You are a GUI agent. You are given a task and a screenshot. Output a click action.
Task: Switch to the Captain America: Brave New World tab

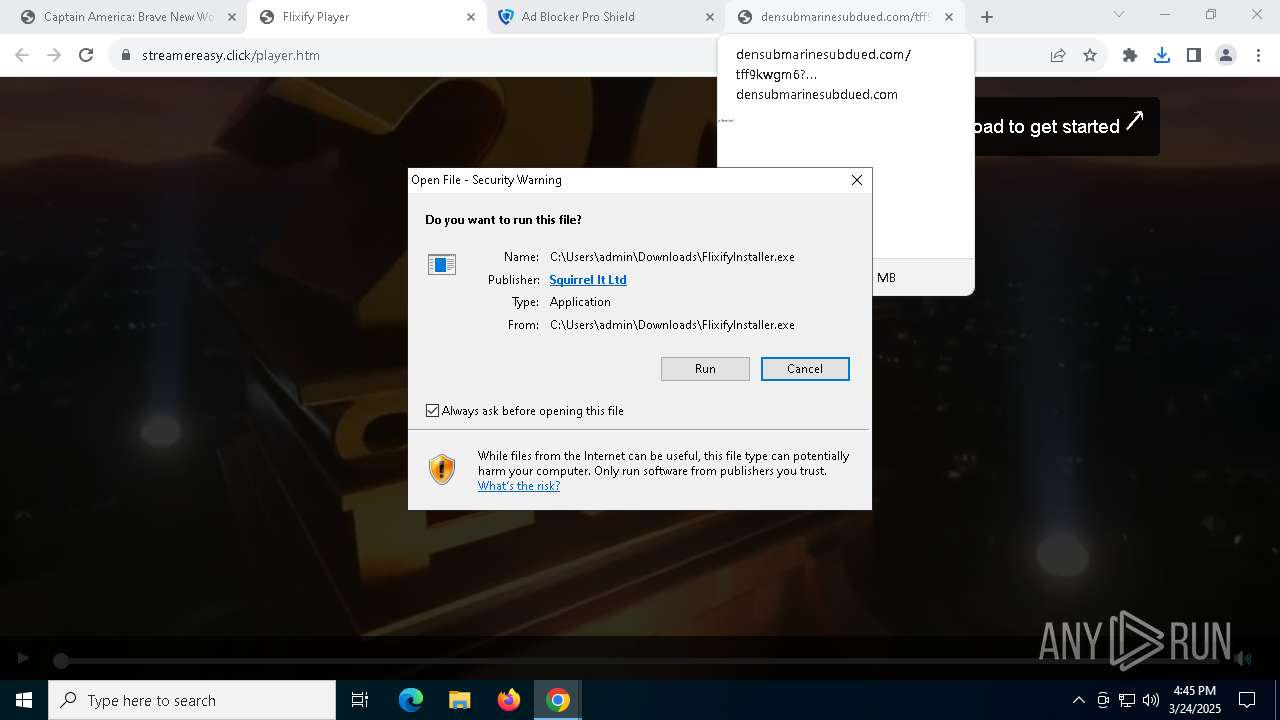[x=128, y=17]
